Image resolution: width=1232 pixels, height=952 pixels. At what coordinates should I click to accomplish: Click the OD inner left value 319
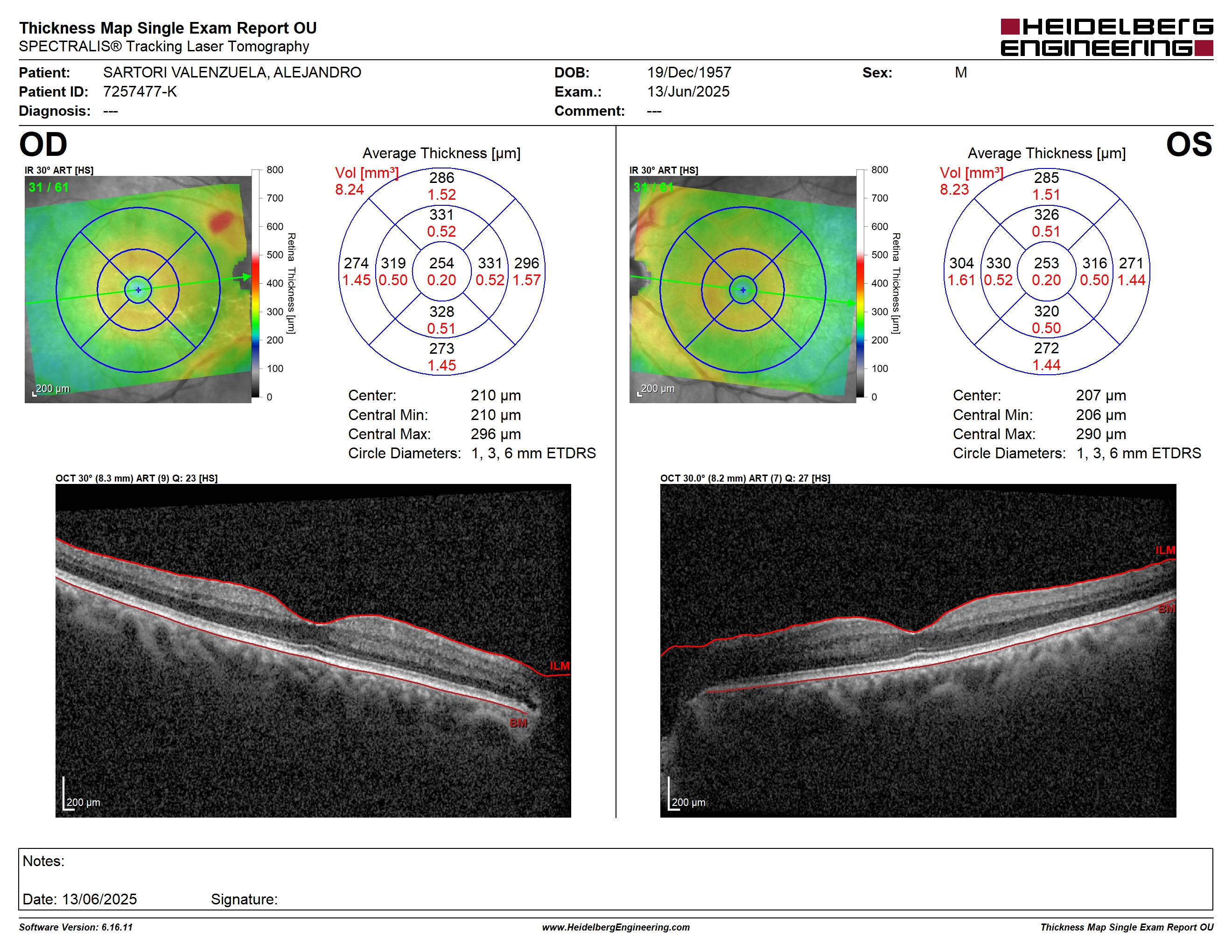(393, 263)
